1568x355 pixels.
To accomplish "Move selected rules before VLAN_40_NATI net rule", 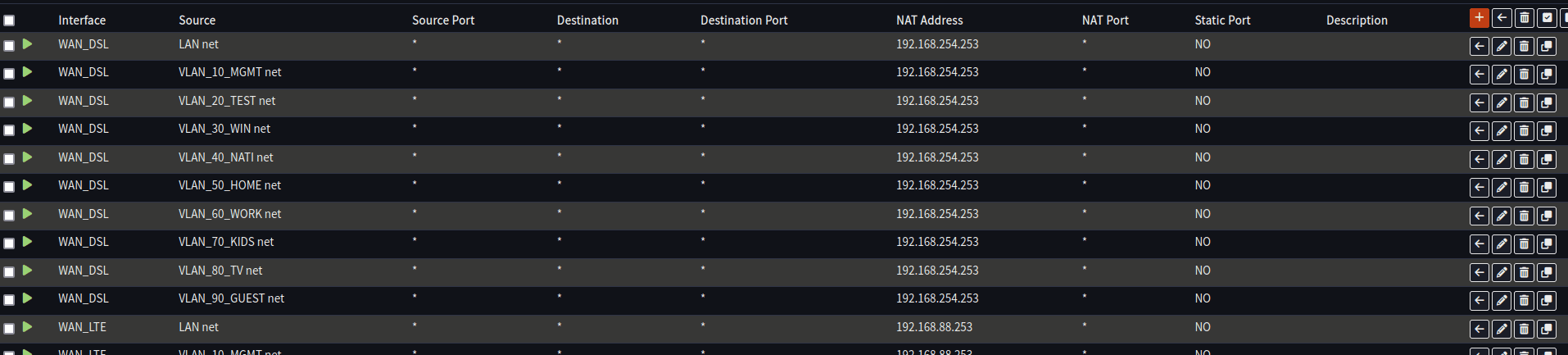I will click(1480, 160).
